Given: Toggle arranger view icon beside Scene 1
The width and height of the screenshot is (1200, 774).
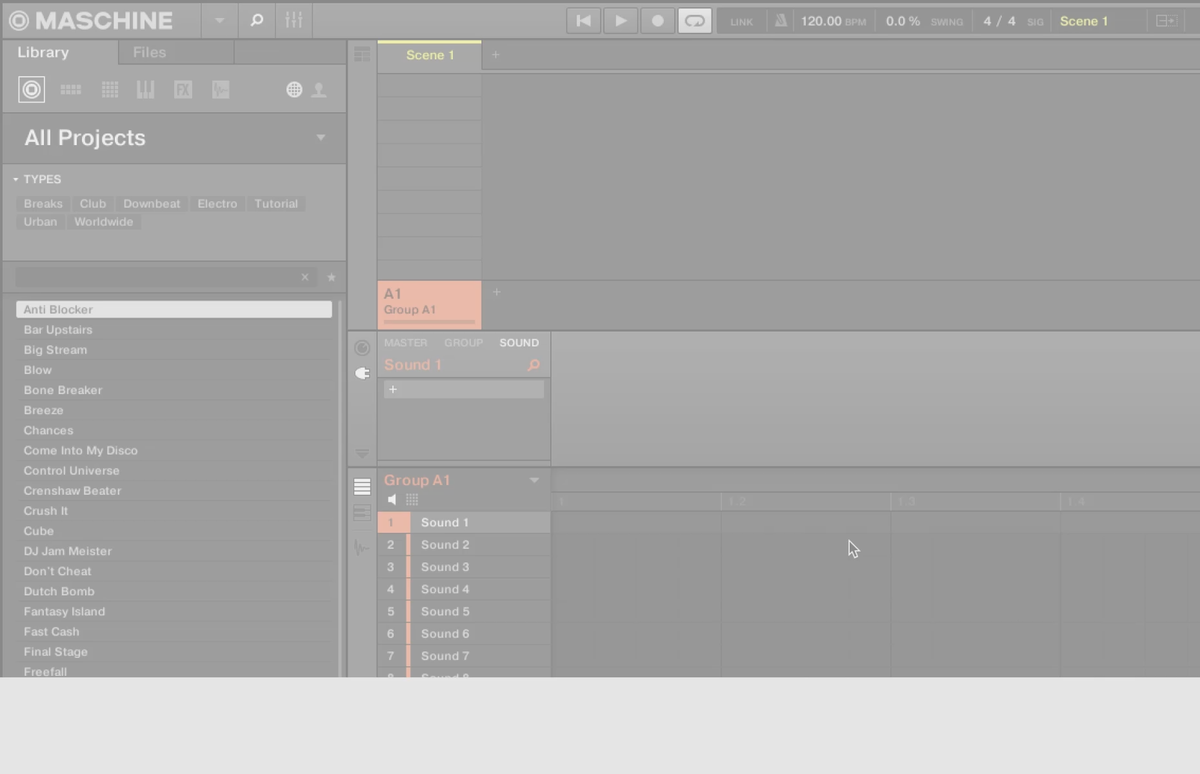Looking at the screenshot, I should click(x=362, y=55).
